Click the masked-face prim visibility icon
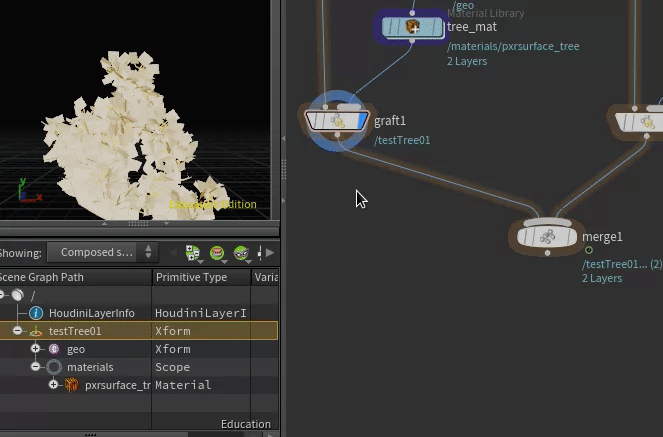This screenshot has width=663, height=437. [x=241, y=253]
